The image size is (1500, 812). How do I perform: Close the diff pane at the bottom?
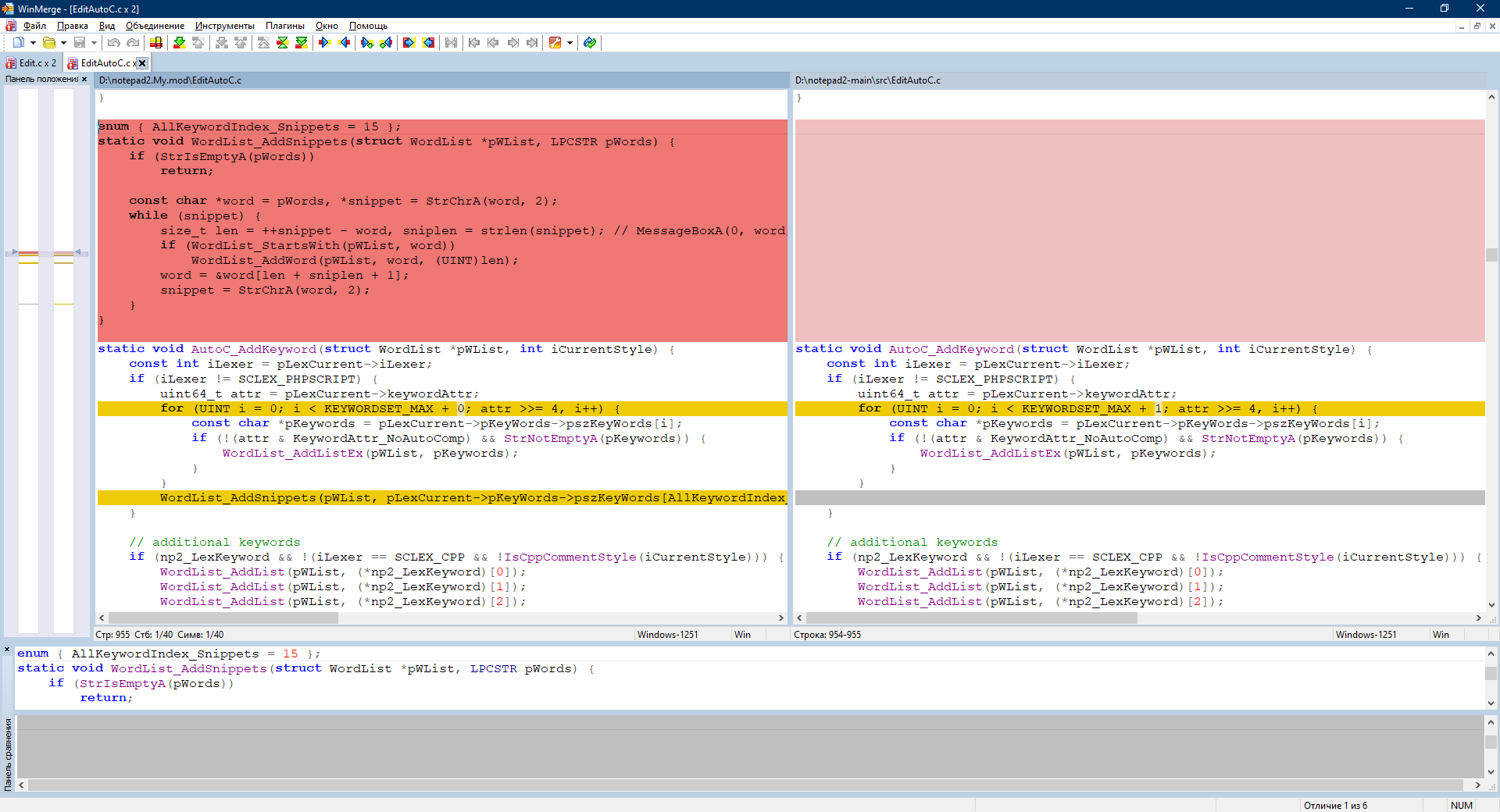click(7, 650)
